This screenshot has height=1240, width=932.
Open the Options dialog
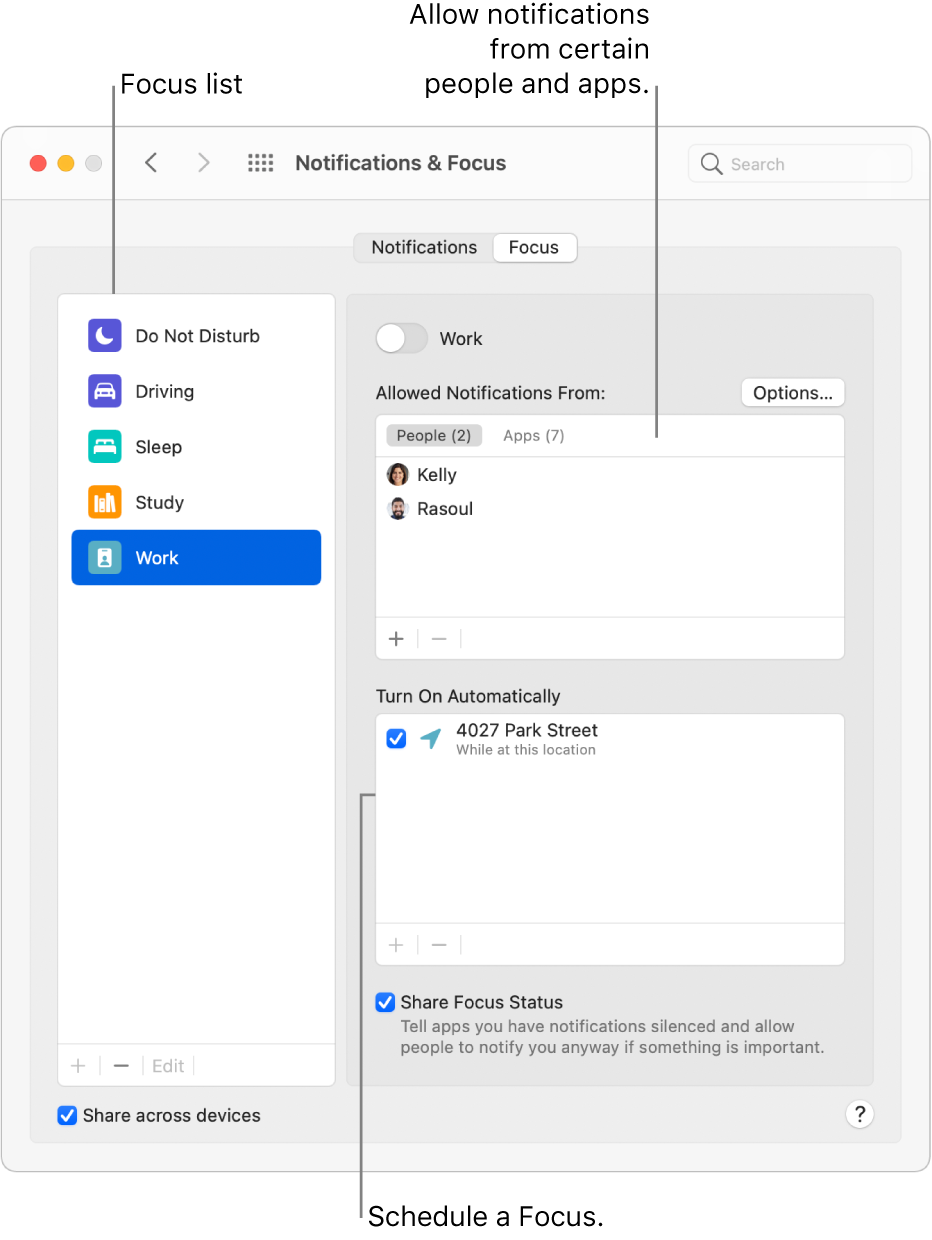coord(792,392)
